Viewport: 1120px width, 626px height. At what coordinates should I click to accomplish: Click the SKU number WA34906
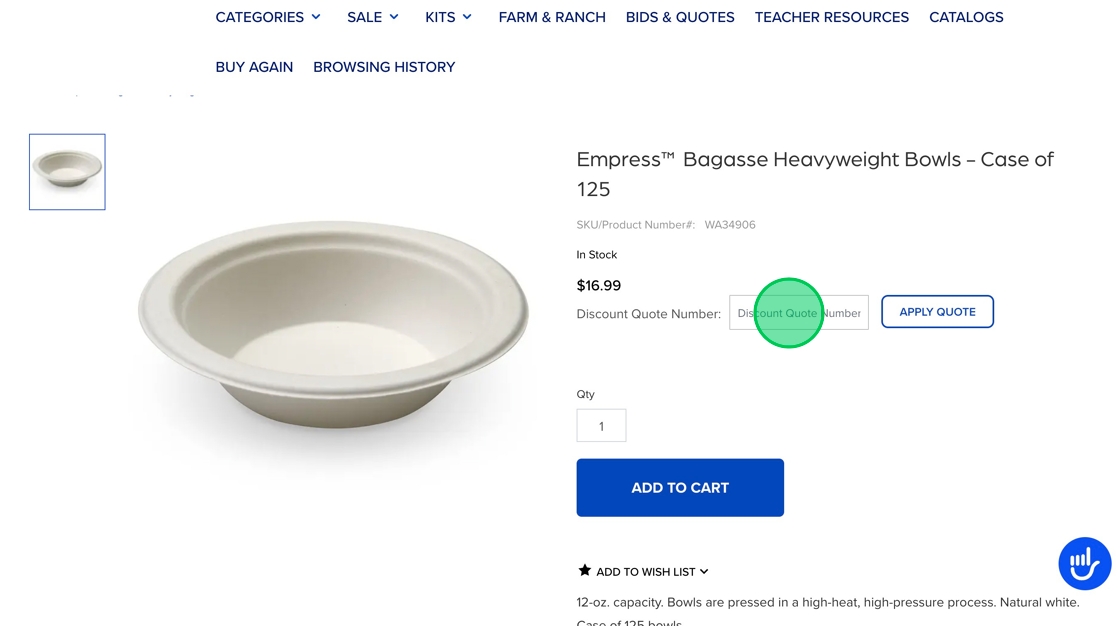coord(730,225)
